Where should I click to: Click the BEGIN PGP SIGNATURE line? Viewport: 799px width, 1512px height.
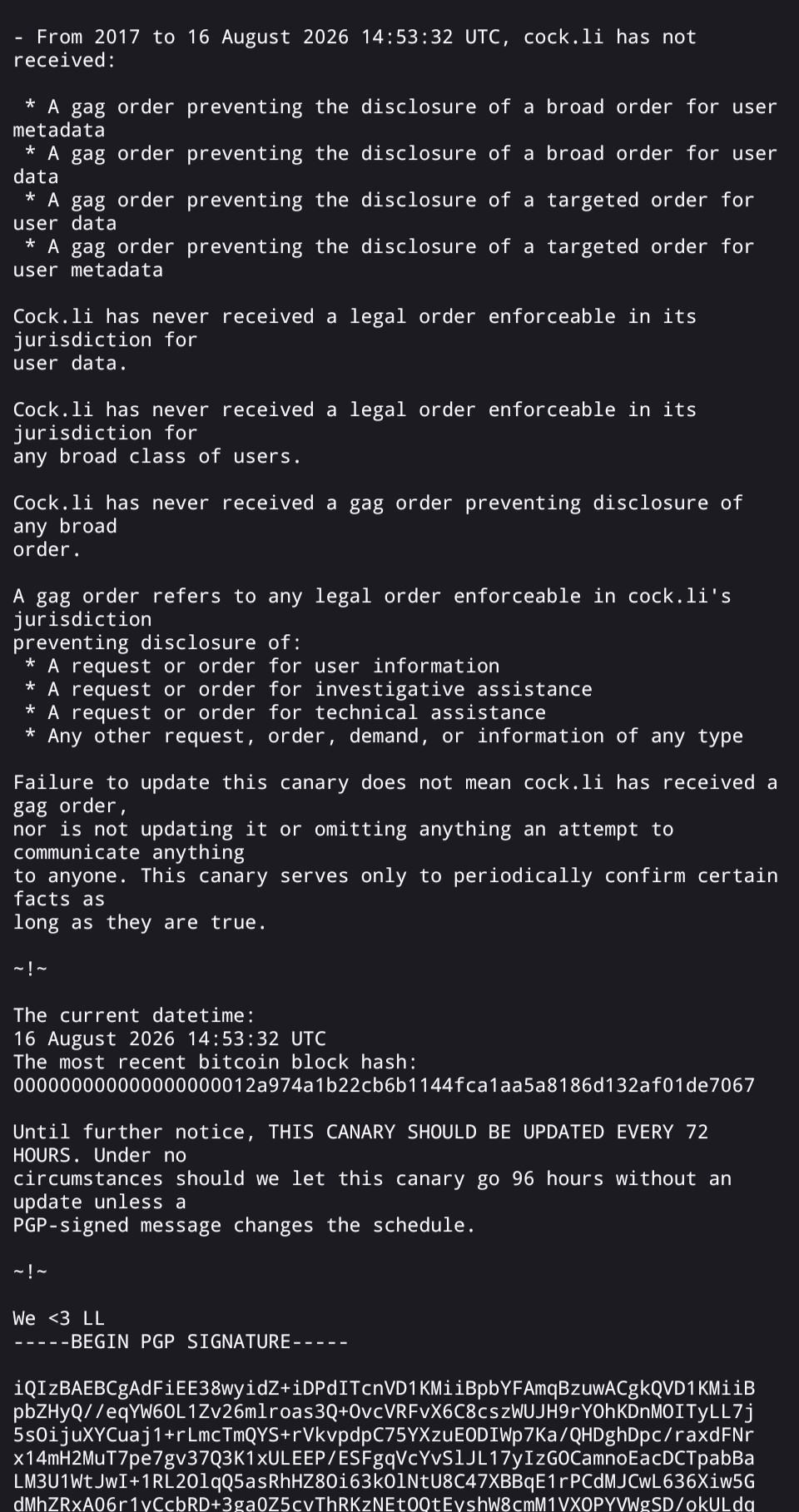181,1341
